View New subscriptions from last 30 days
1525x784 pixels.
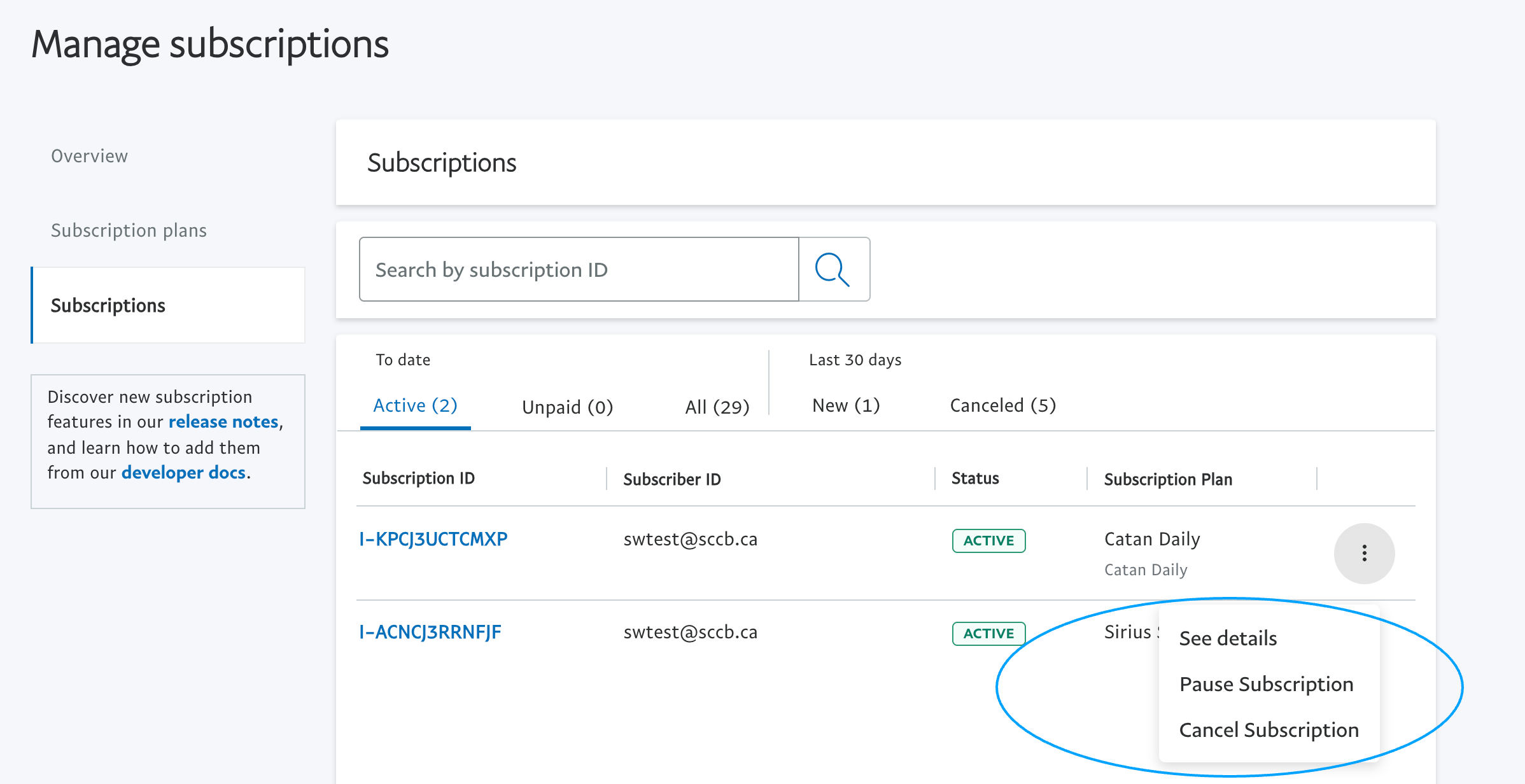point(845,405)
